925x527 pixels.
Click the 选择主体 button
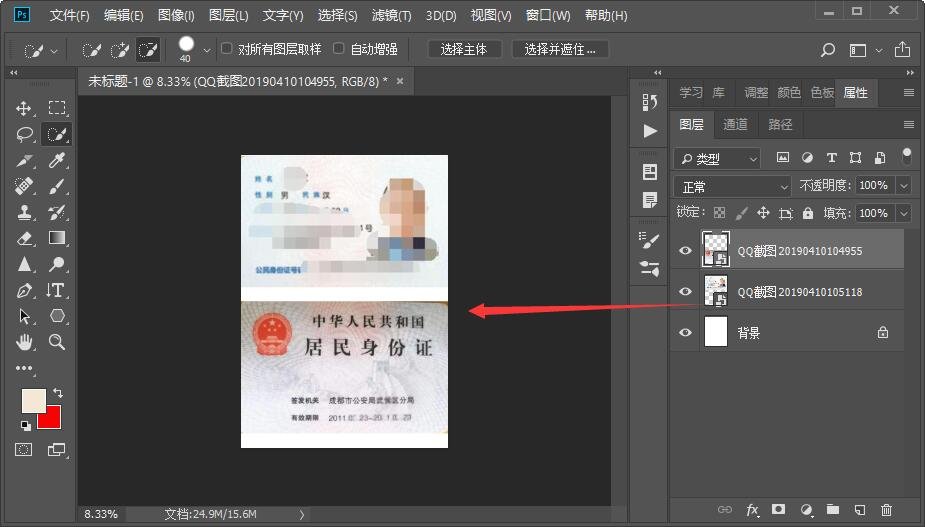point(464,50)
